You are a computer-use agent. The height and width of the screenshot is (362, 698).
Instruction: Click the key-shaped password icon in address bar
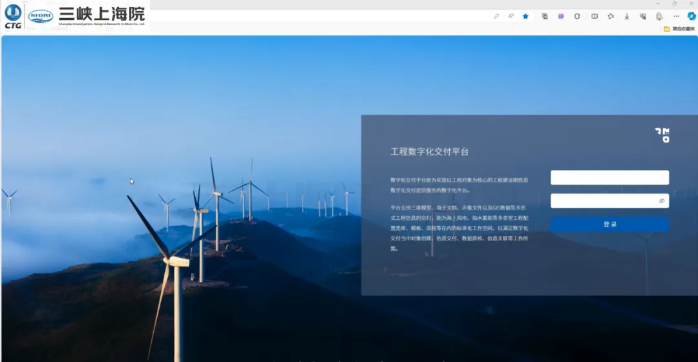point(496,16)
